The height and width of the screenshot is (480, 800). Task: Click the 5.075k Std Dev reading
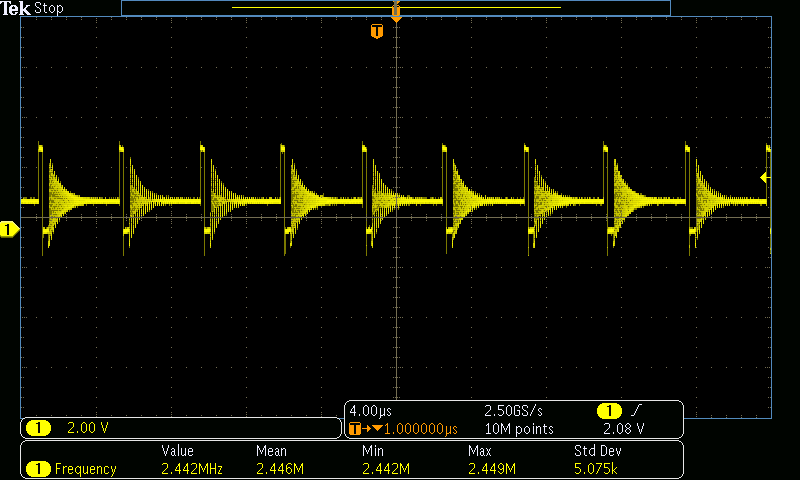(x=595, y=469)
